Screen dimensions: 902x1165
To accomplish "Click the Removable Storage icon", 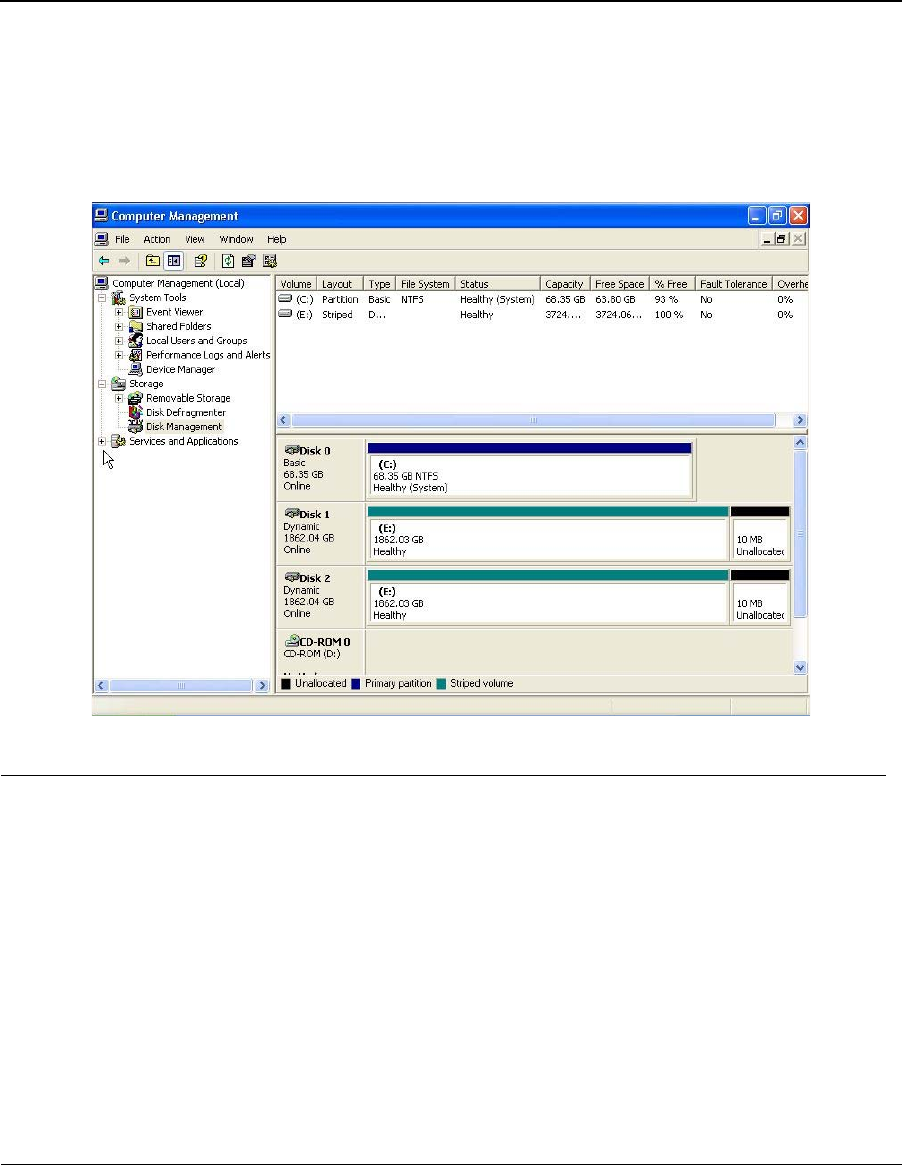I will click(x=135, y=398).
